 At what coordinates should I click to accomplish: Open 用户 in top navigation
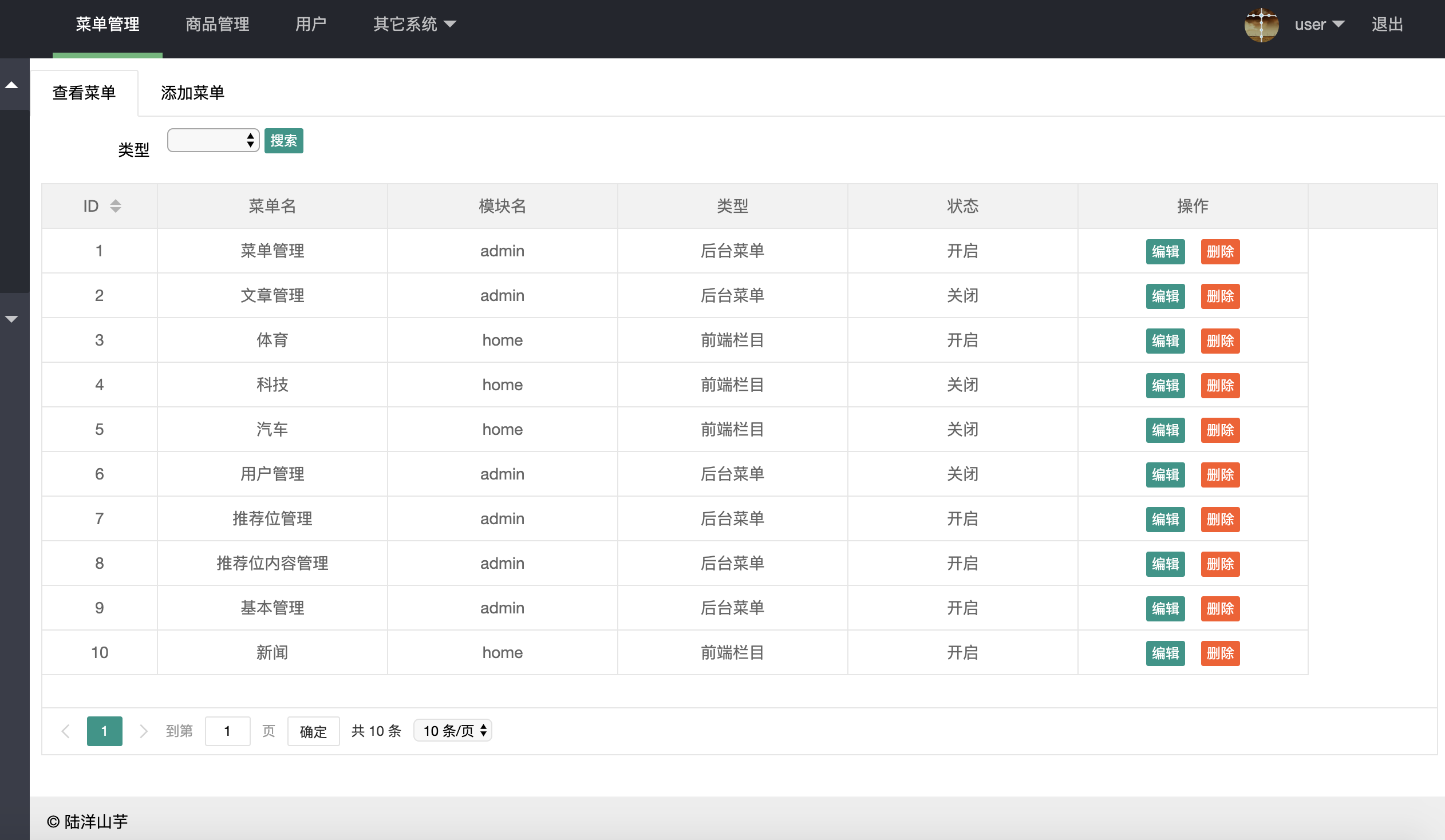point(311,24)
